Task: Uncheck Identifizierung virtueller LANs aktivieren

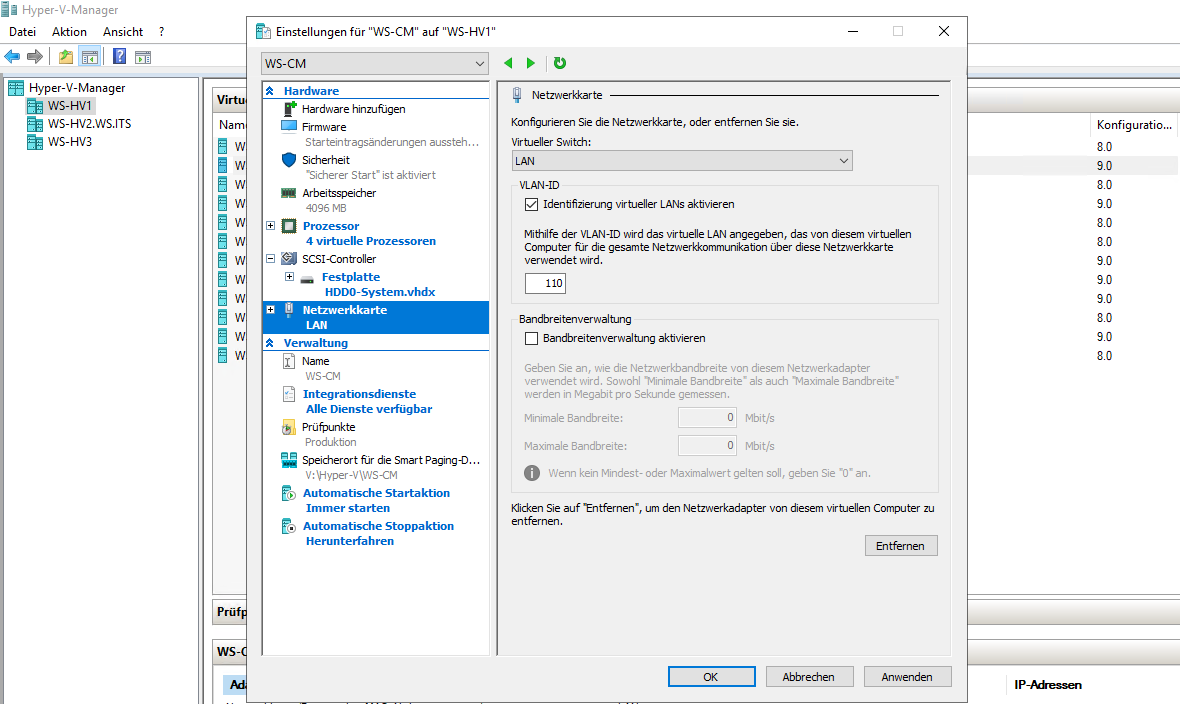Action: [531, 204]
